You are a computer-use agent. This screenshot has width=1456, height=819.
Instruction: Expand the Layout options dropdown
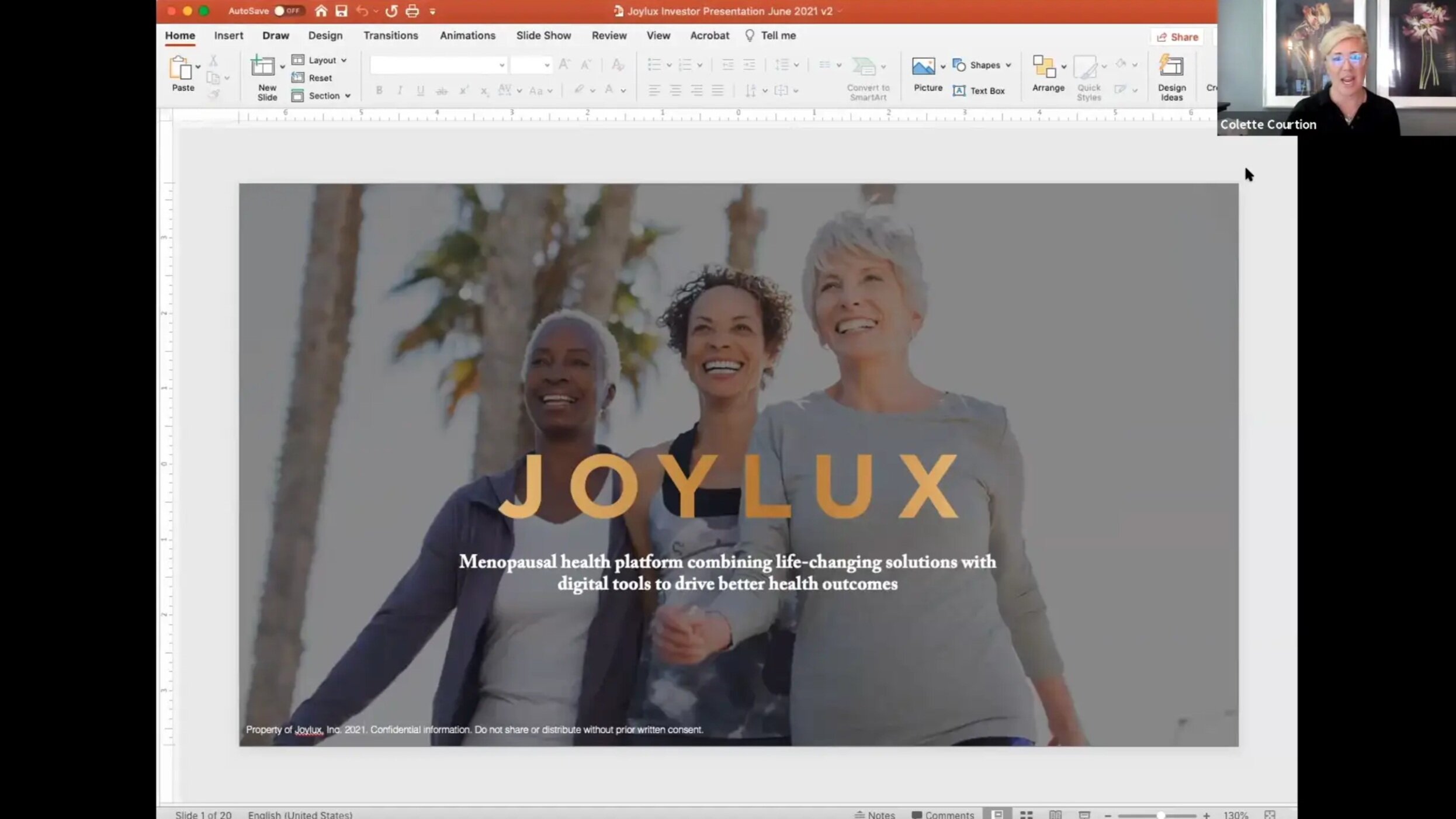(x=344, y=60)
